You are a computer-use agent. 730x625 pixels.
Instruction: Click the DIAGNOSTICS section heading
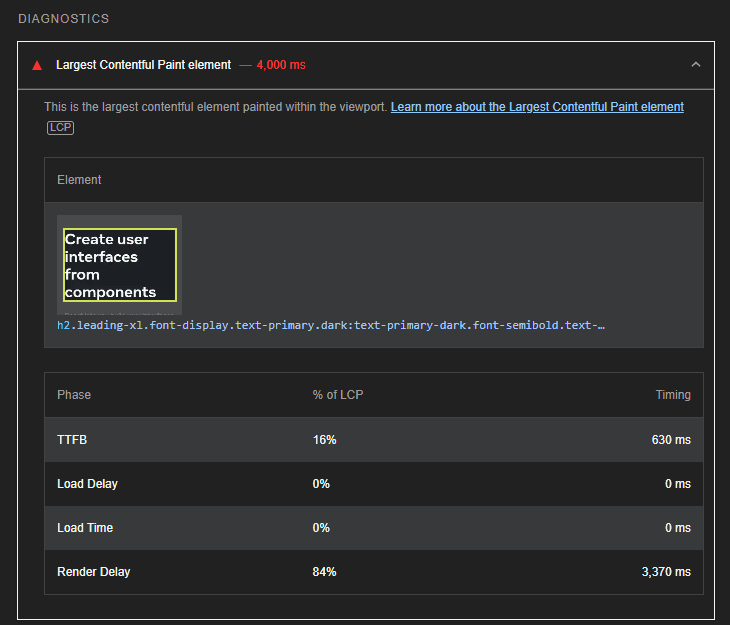(x=64, y=19)
